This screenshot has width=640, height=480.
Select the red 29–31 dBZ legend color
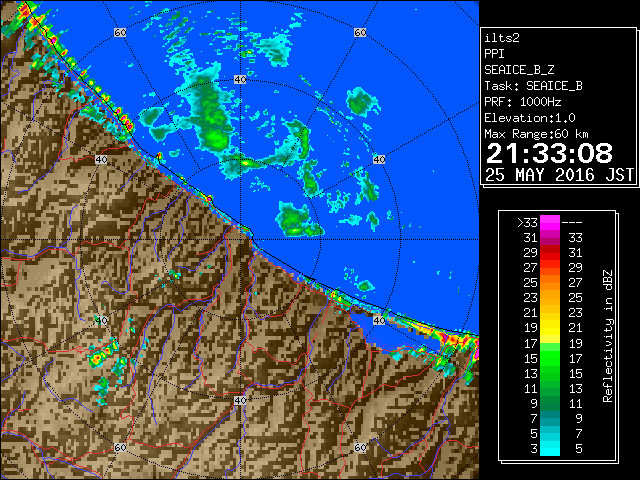[550, 253]
